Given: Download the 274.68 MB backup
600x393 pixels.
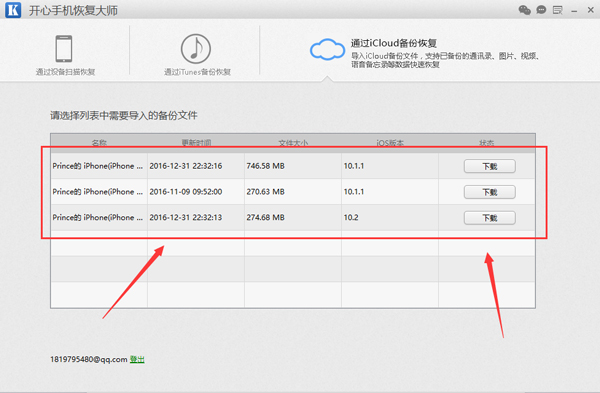Looking at the screenshot, I should pyautogui.click(x=489, y=218).
